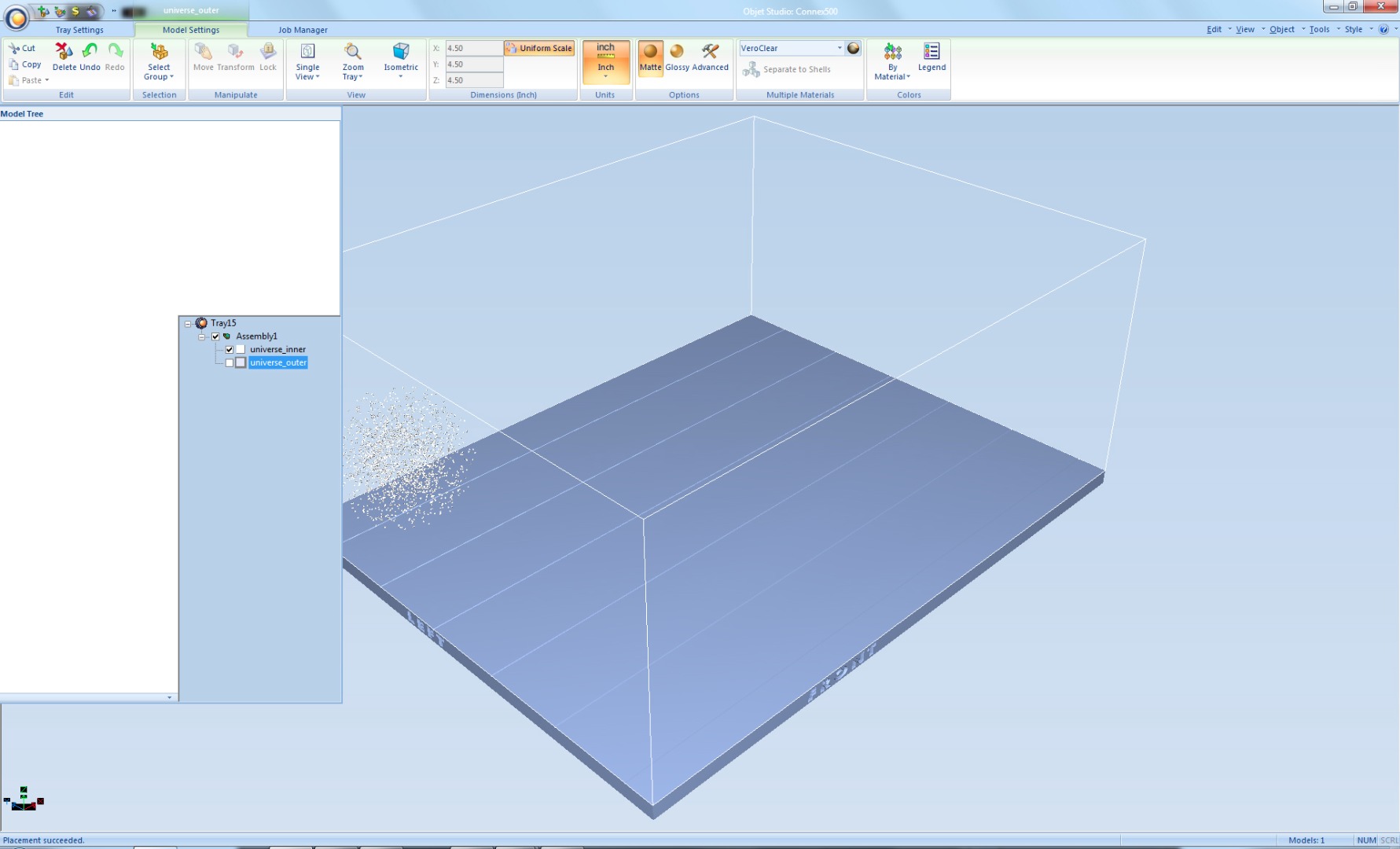Image resolution: width=1400 pixels, height=849 pixels.
Task: Select the Glossy surface finish
Action: tap(677, 57)
